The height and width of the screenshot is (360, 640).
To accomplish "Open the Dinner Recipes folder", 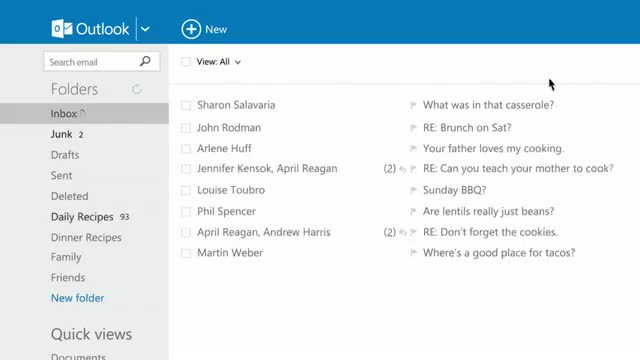I will point(86,238).
